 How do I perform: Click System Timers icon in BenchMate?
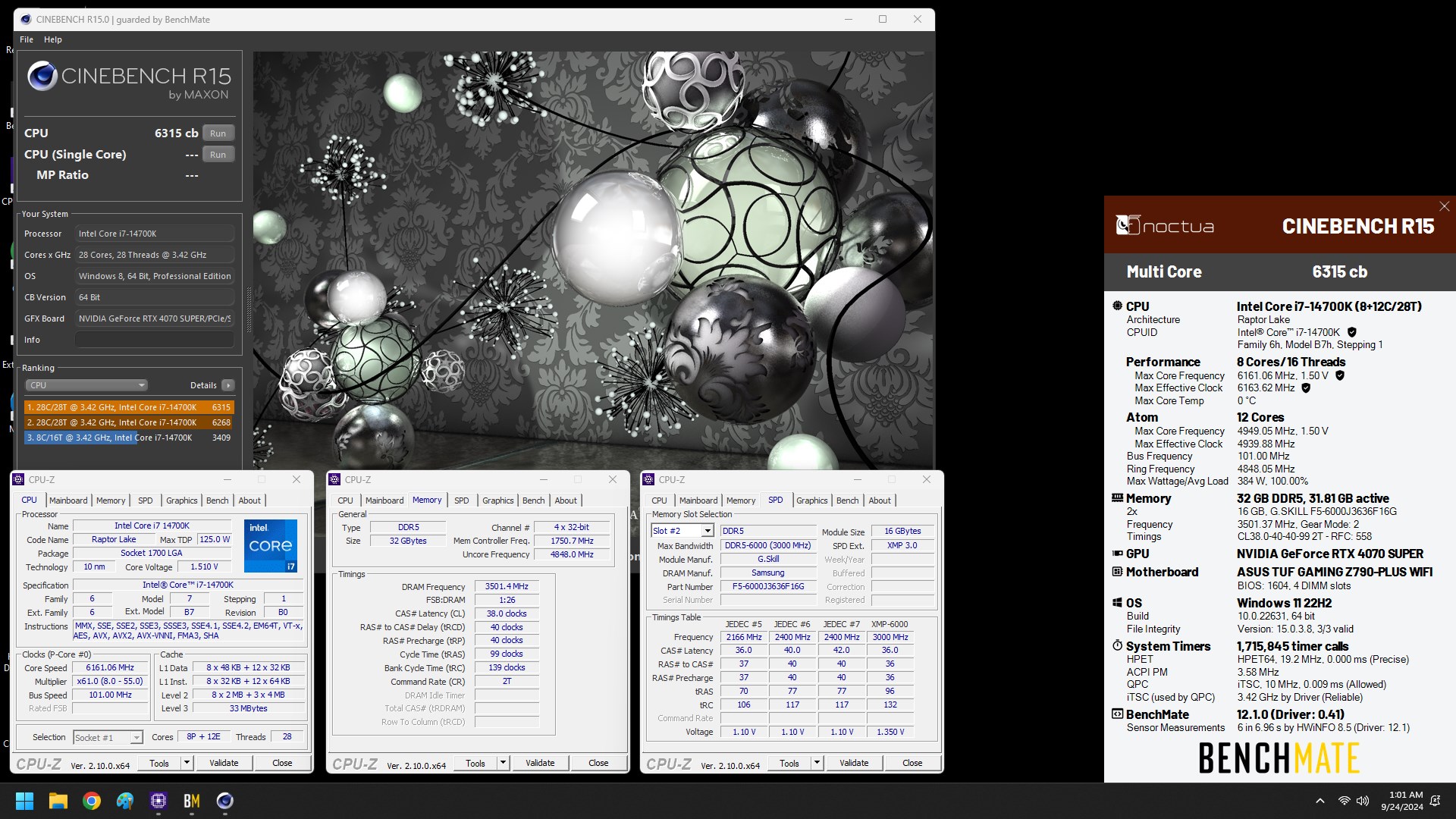(1117, 646)
